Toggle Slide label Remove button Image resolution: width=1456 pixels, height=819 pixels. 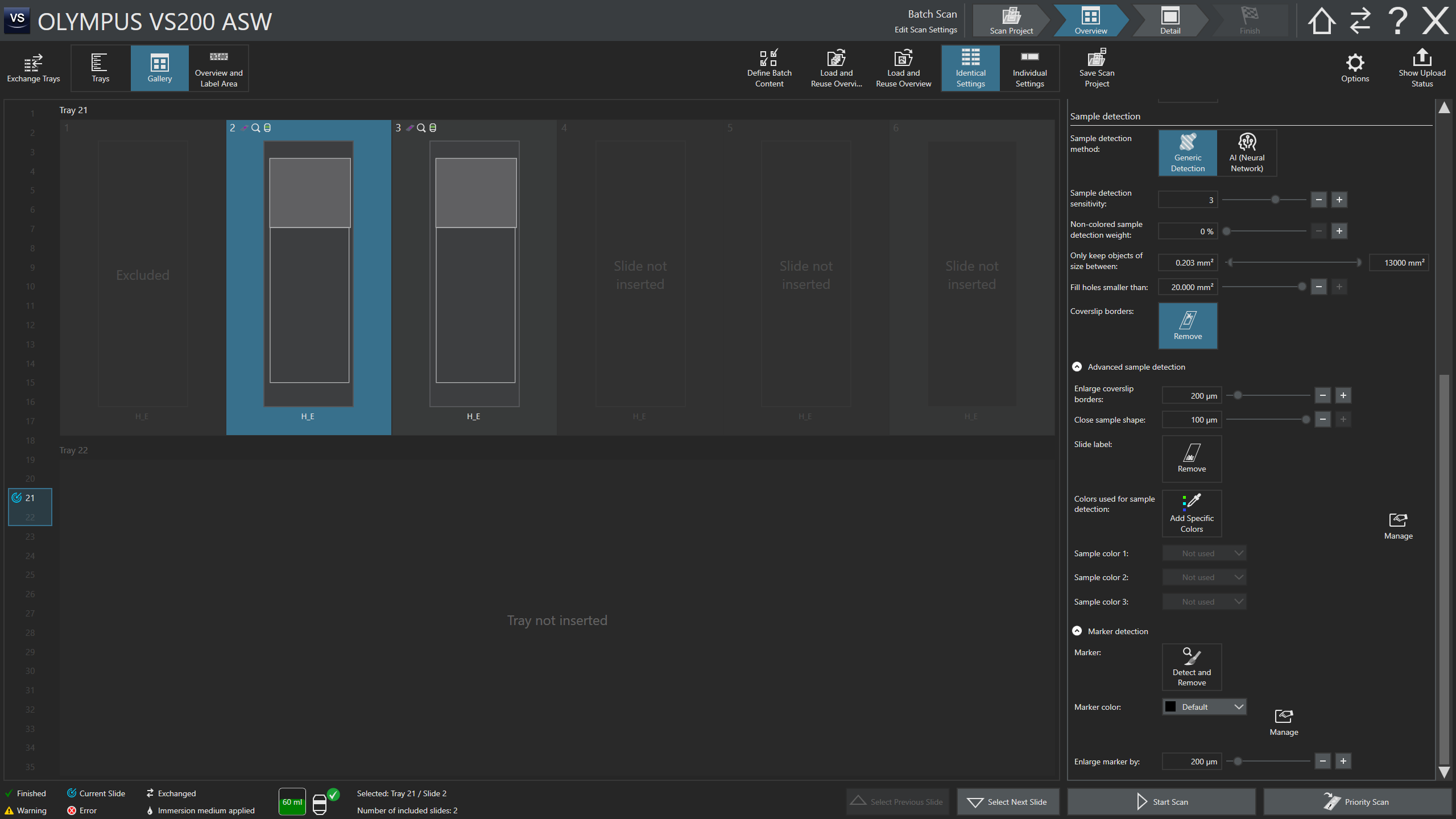(1192, 458)
